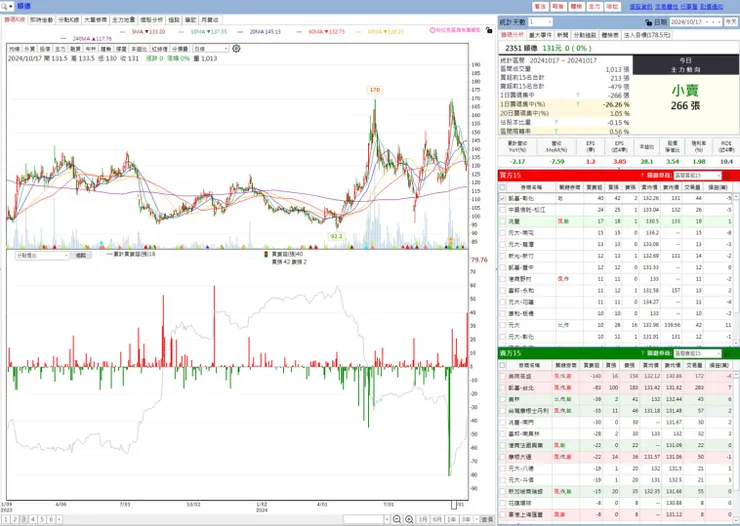
Task: Click the 追蹤 button under the chart
Action: pyautogui.click(x=81, y=255)
